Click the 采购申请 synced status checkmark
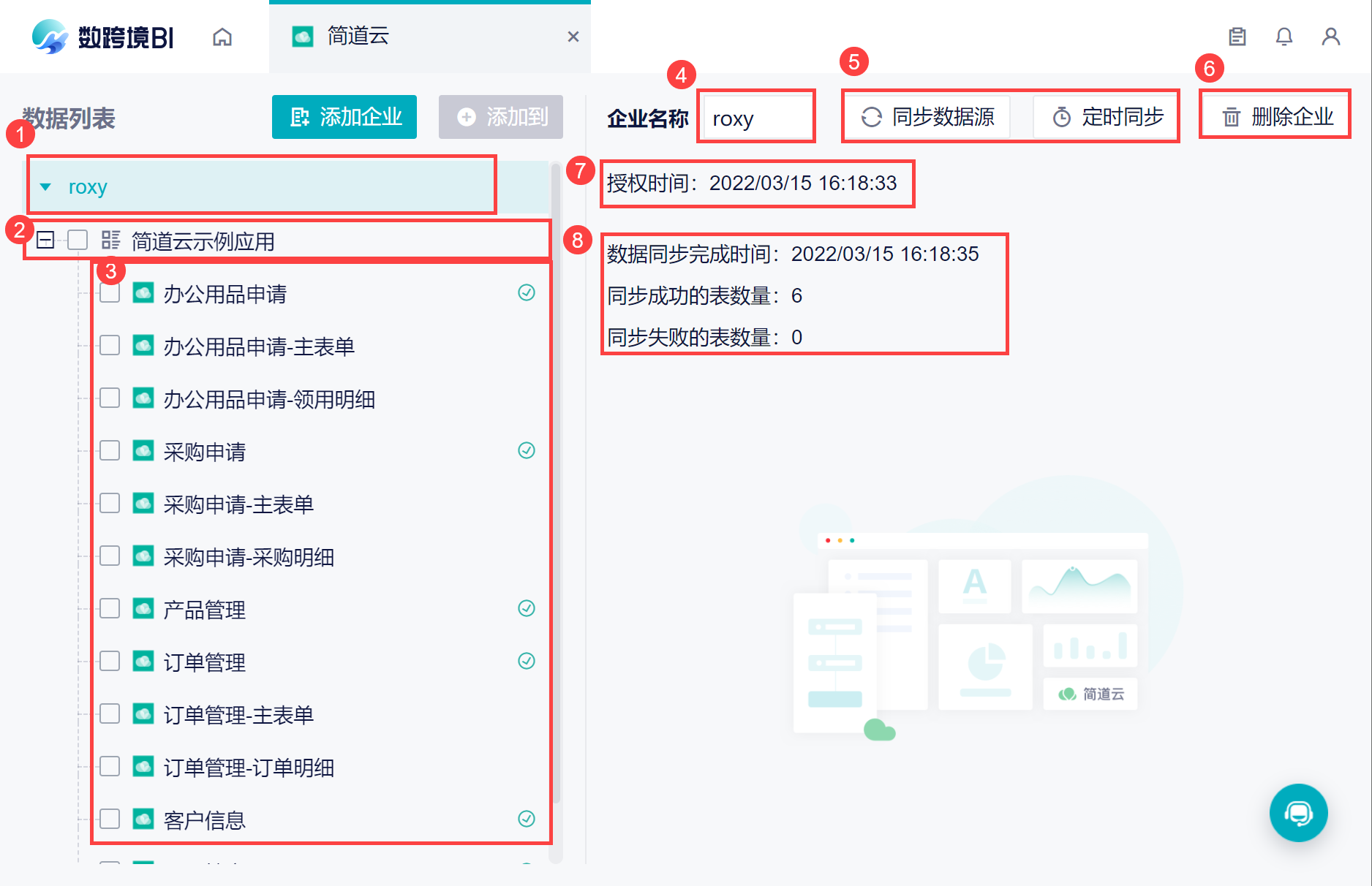The image size is (1372, 886). [527, 450]
